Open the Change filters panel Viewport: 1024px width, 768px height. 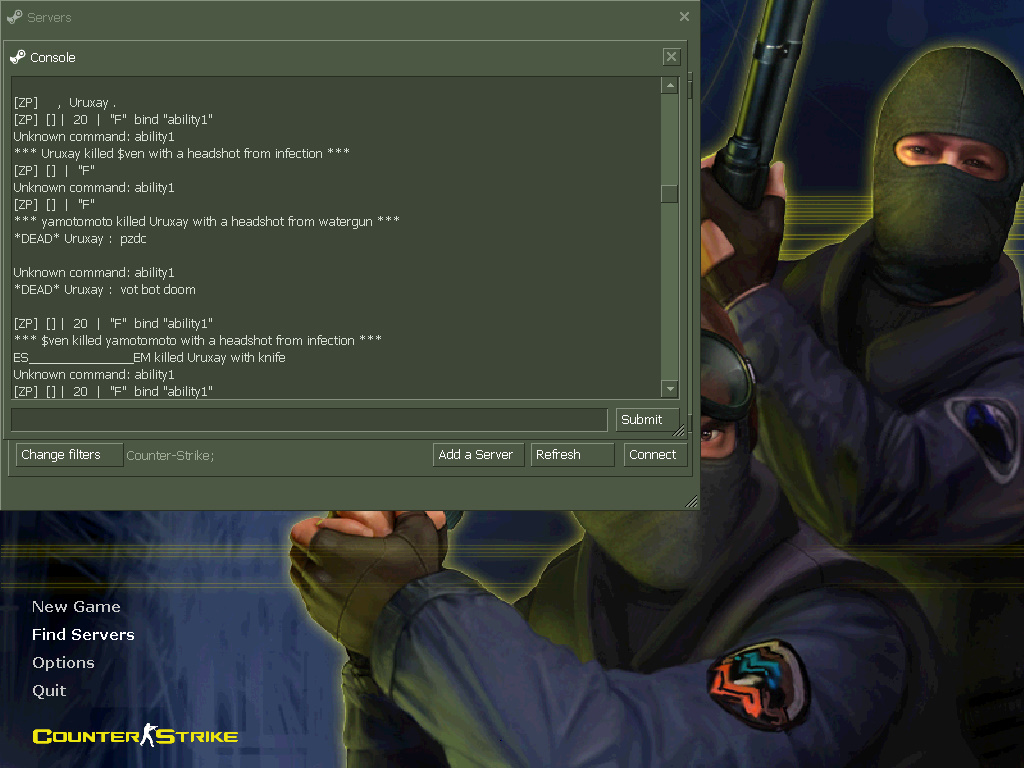click(x=69, y=455)
